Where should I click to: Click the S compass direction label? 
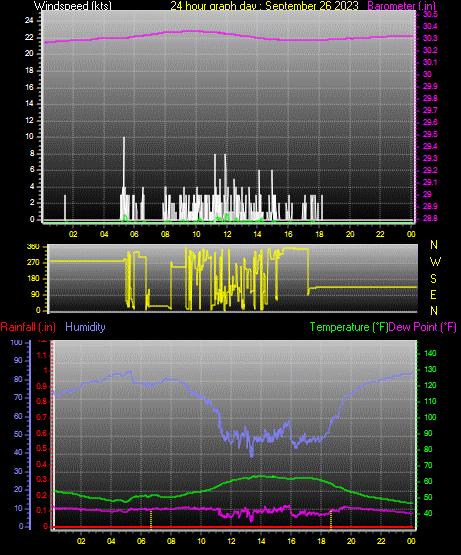433,279
